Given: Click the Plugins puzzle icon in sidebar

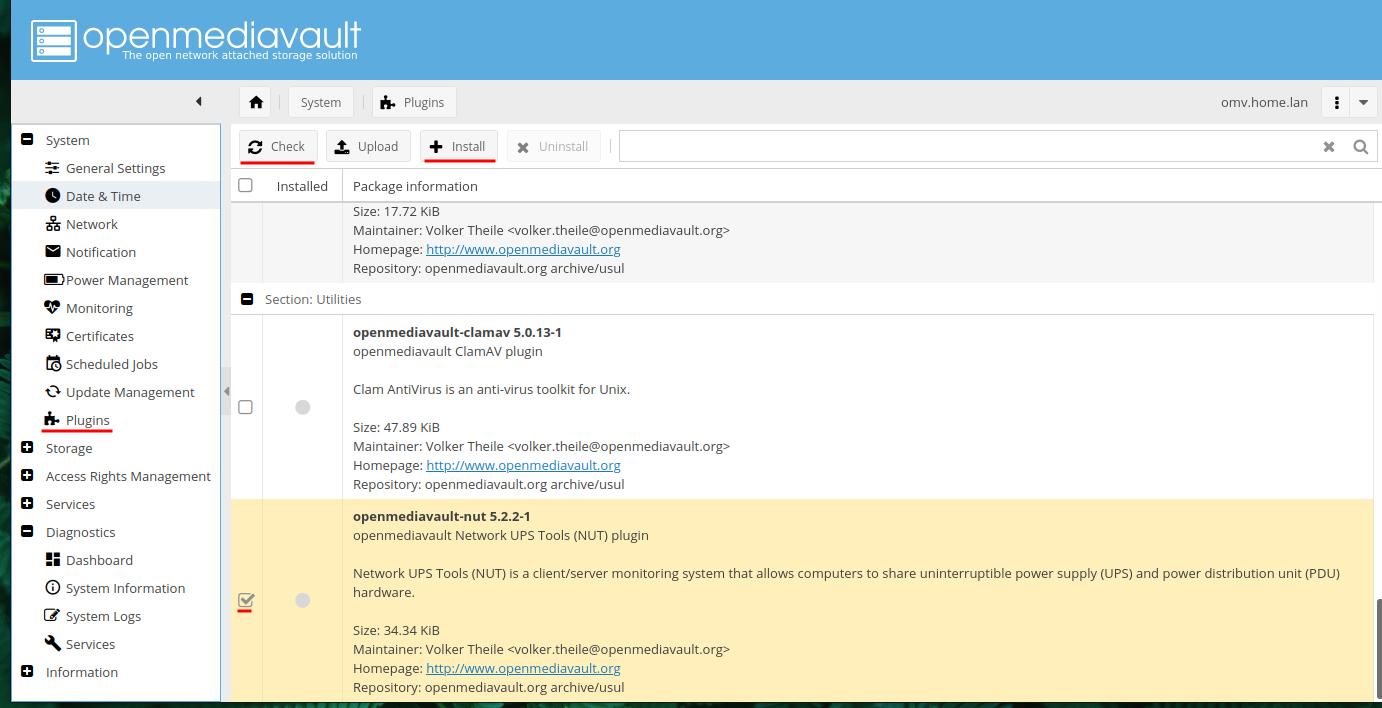Looking at the screenshot, I should pyautogui.click(x=53, y=420).
